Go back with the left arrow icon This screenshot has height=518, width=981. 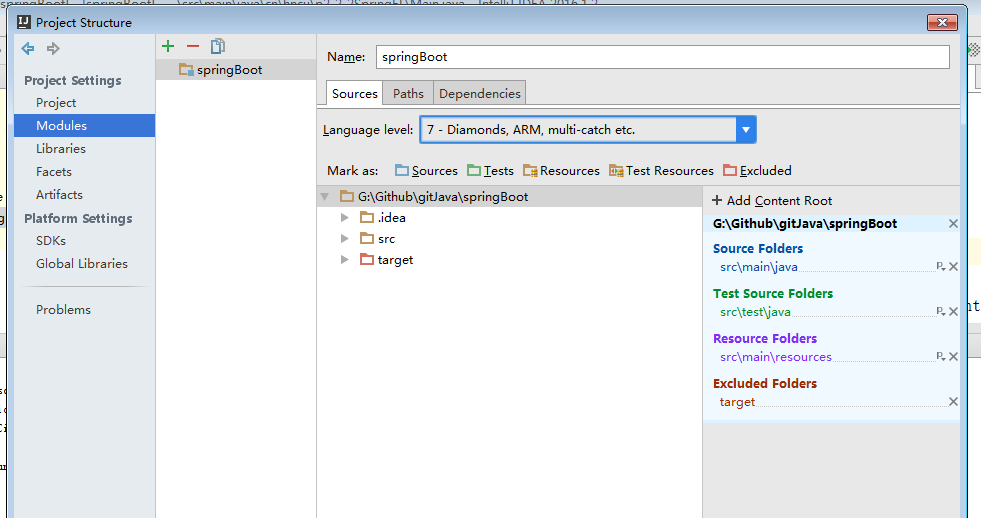point(28,48)
